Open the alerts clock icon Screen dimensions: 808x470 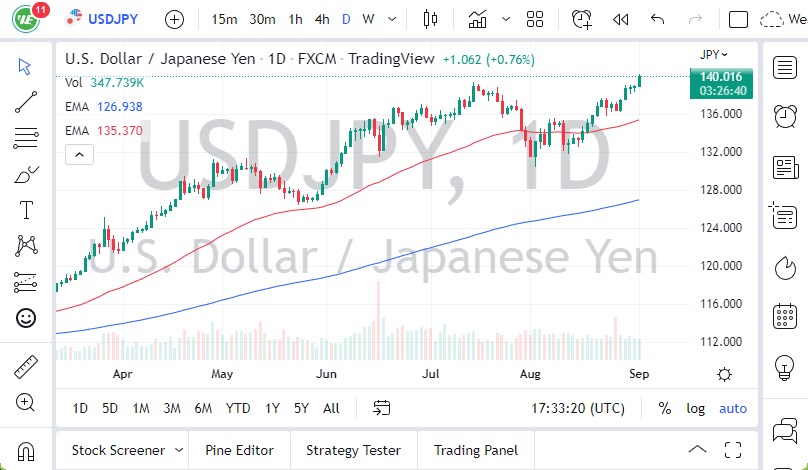point(785,117)
